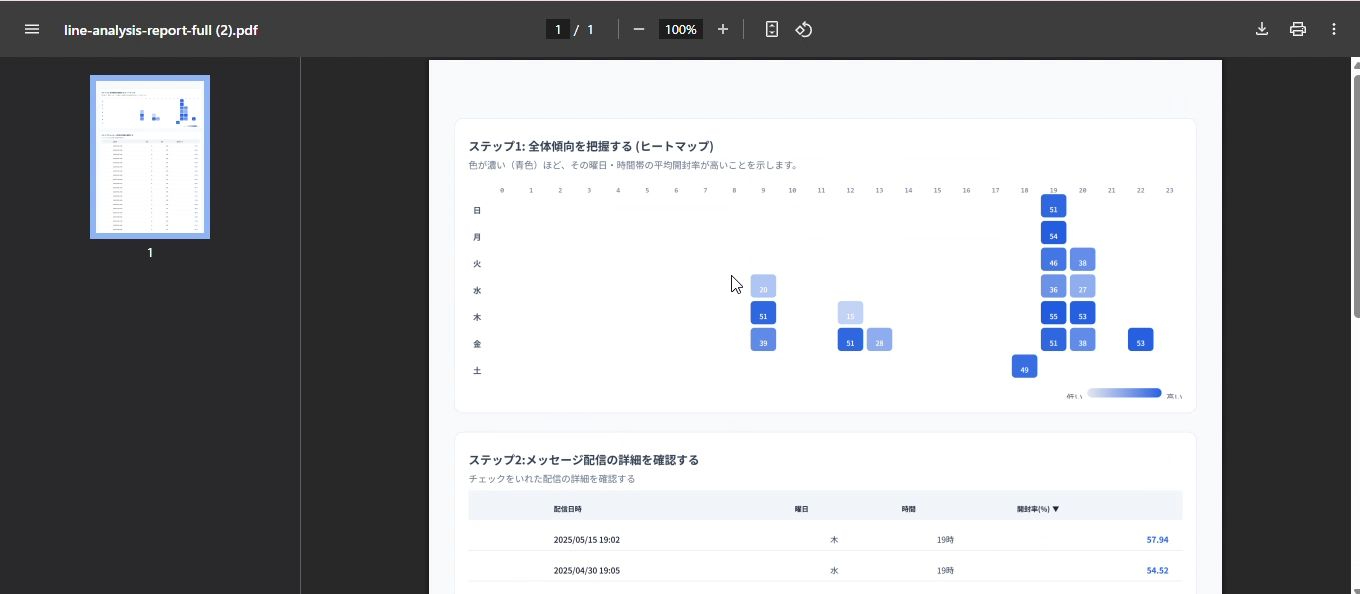This screenshot has width=1360, height=594.
Task: Click the ステップ2 message detail heading
Action: click(584, 460)
